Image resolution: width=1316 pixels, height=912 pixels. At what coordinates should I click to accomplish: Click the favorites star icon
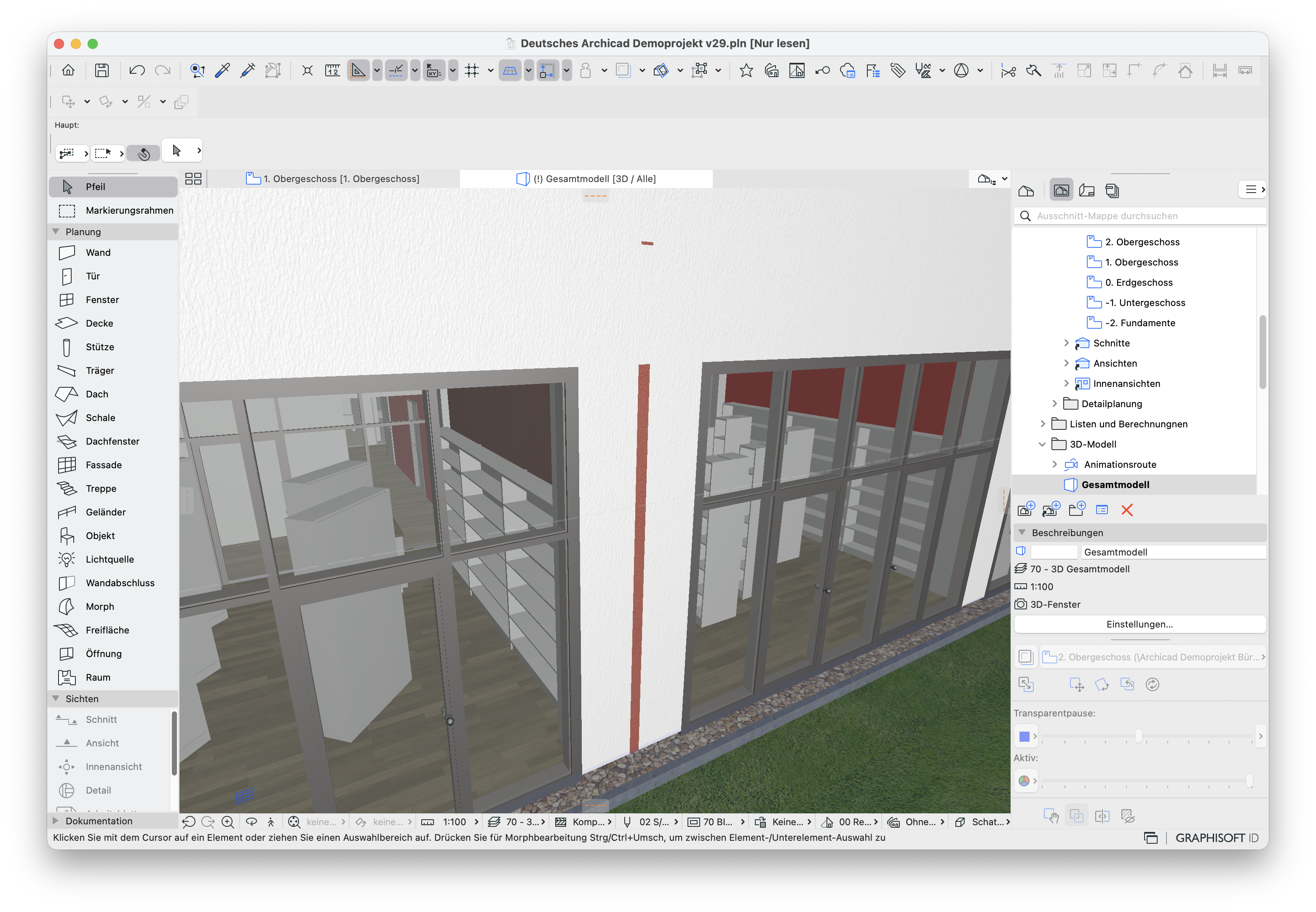click(x=746, y=70)
